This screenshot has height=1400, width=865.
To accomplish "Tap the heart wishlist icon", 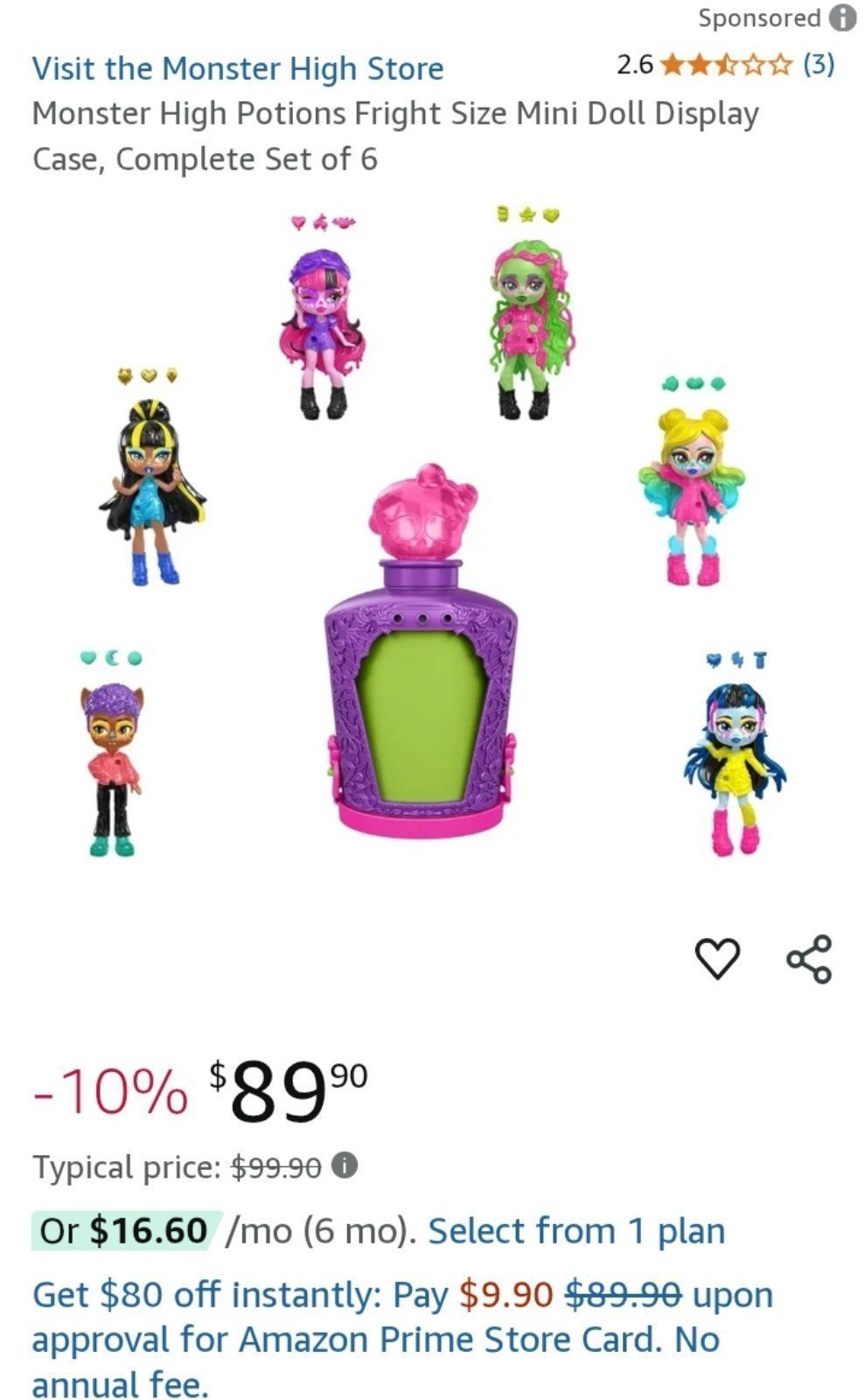I will coord(717,958).
